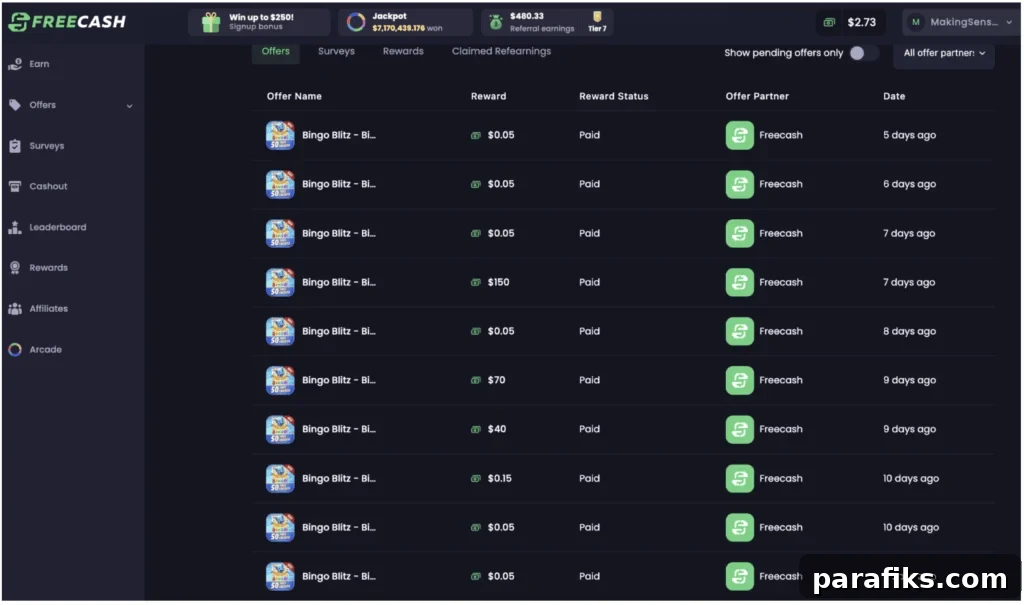Click Paid status in the $70 row
This screenshot has width=1024, height=605.
[x=589, y=380]
